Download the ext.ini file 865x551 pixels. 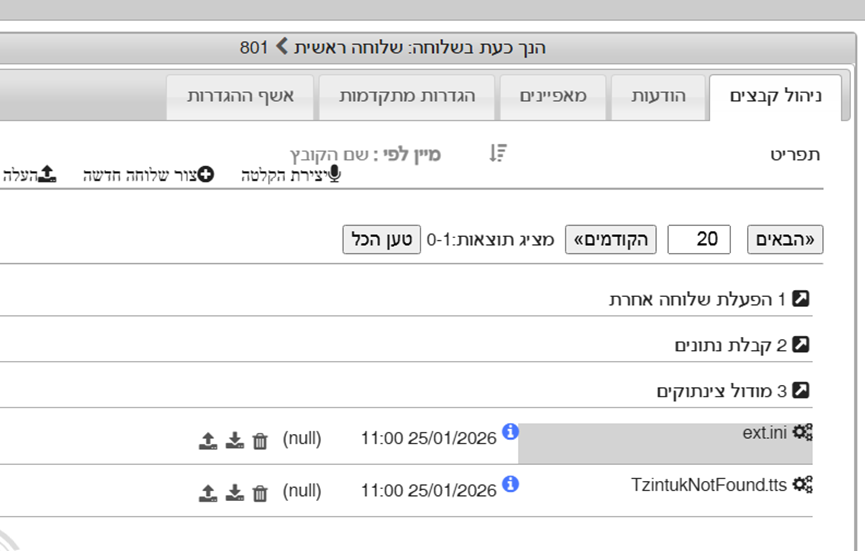(235, 440)
